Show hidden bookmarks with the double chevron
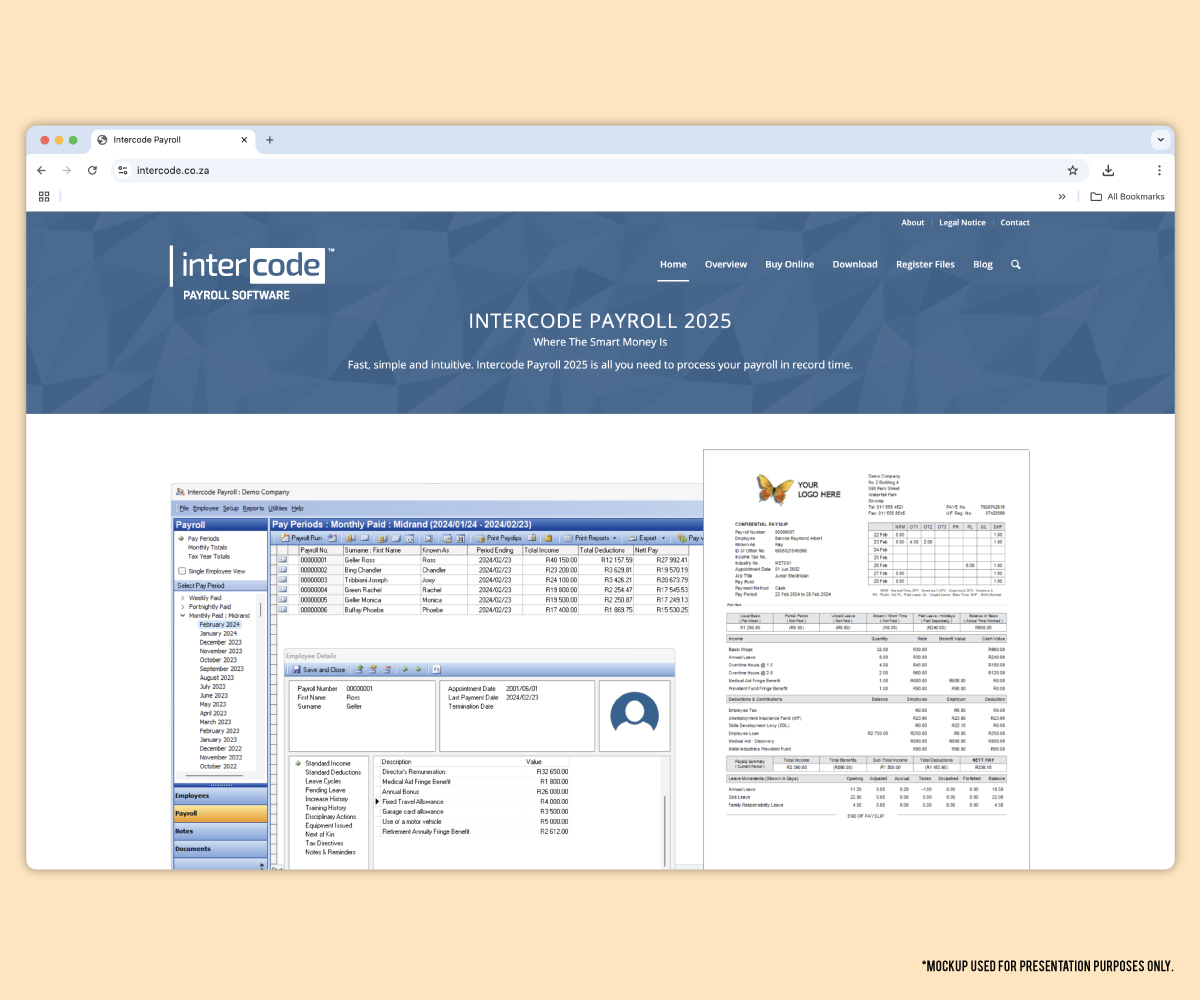Screen dimensions: 1200x1000 [x=1062, y=197]
